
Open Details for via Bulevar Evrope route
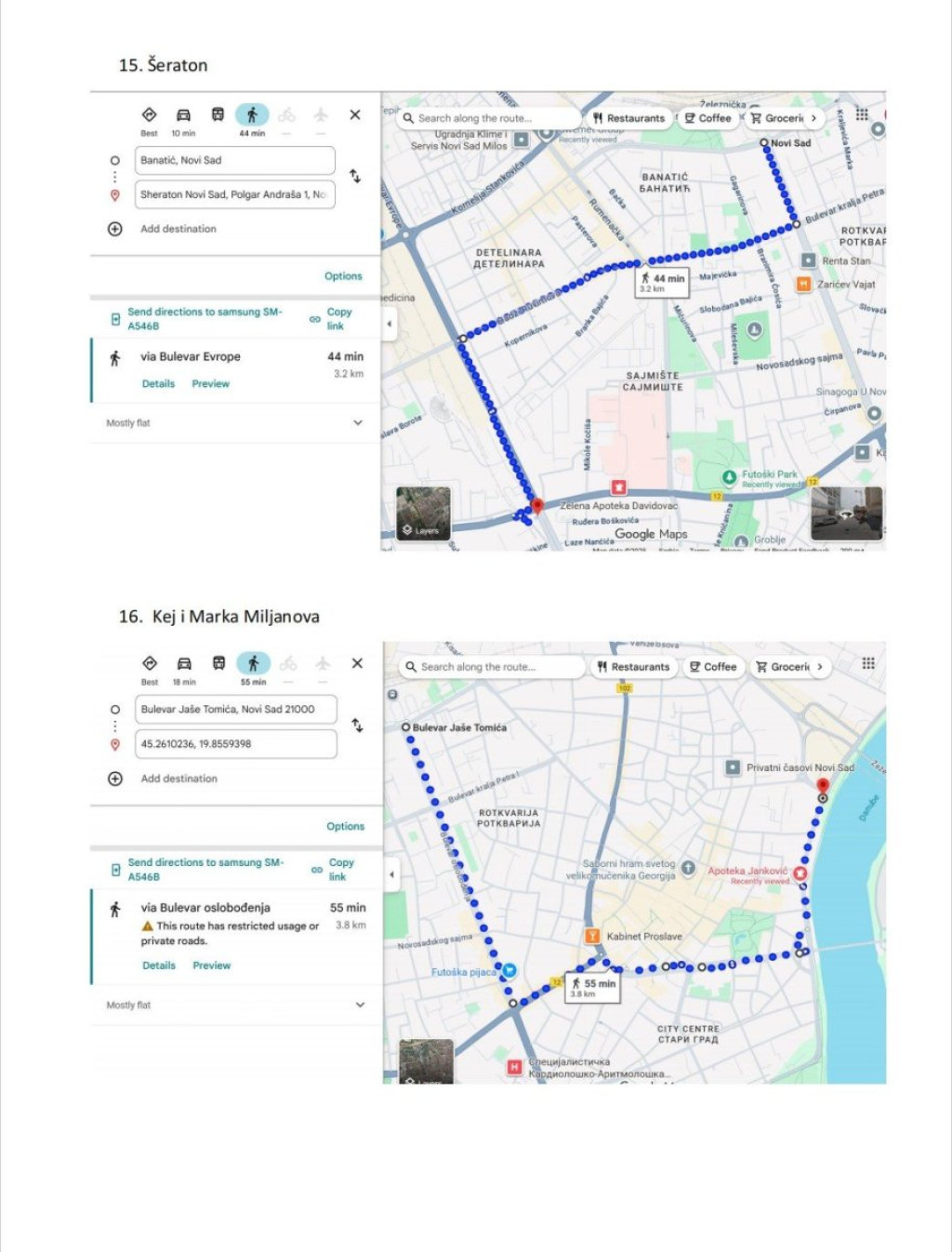[x=158, y=384]
